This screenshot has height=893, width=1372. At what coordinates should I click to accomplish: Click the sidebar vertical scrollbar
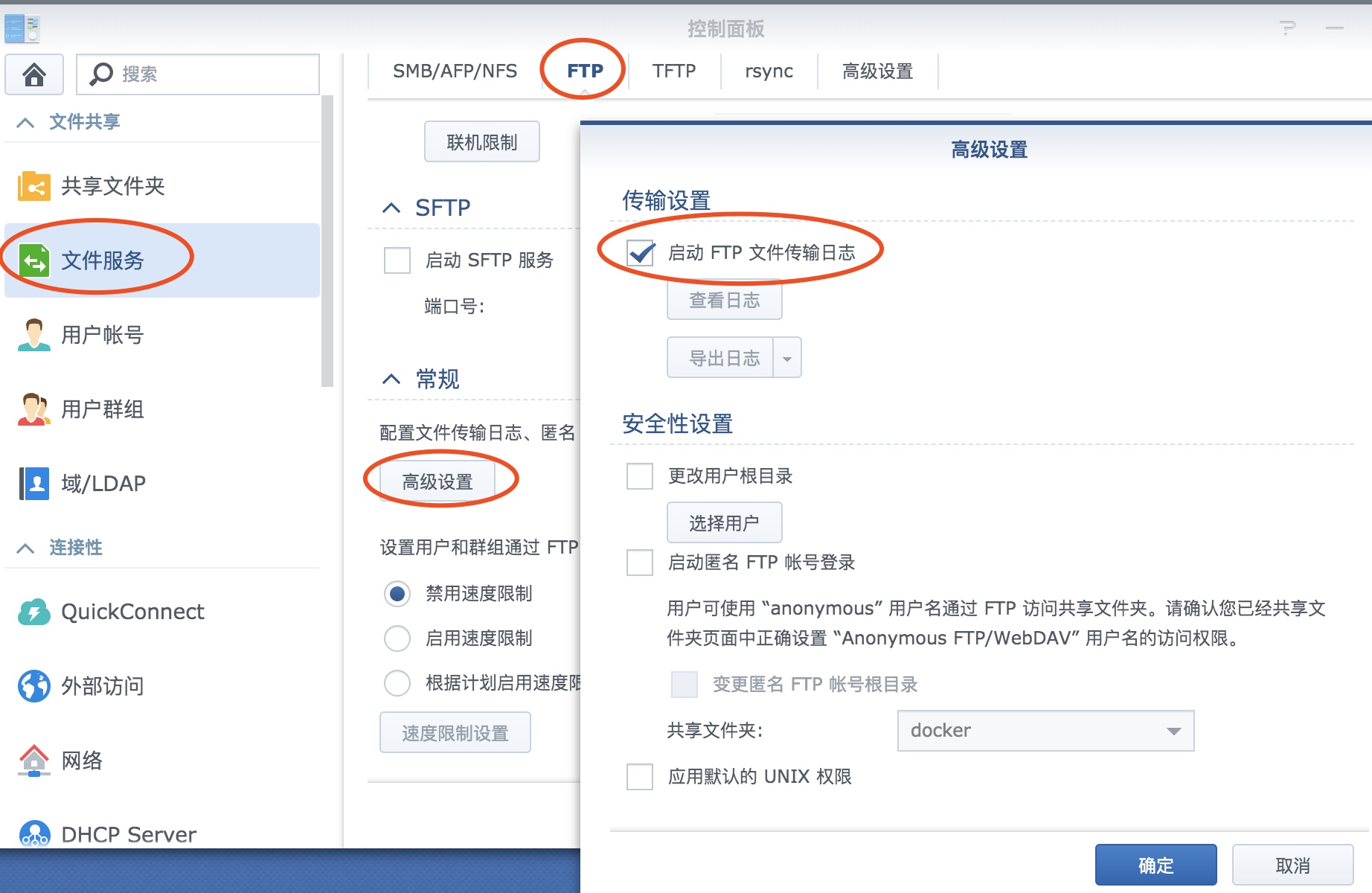[x=327, y=242]
